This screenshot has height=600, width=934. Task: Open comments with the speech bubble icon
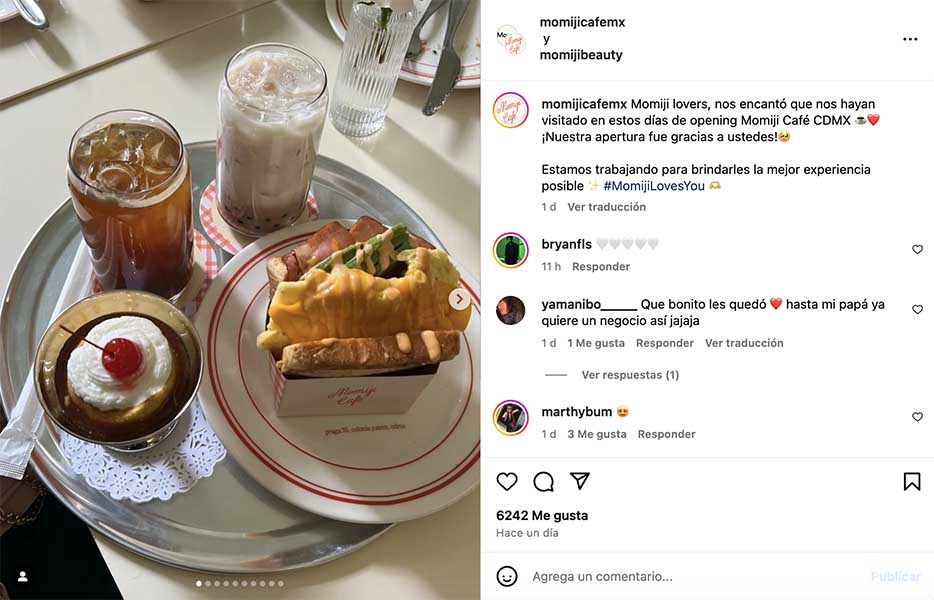[543, 481]
